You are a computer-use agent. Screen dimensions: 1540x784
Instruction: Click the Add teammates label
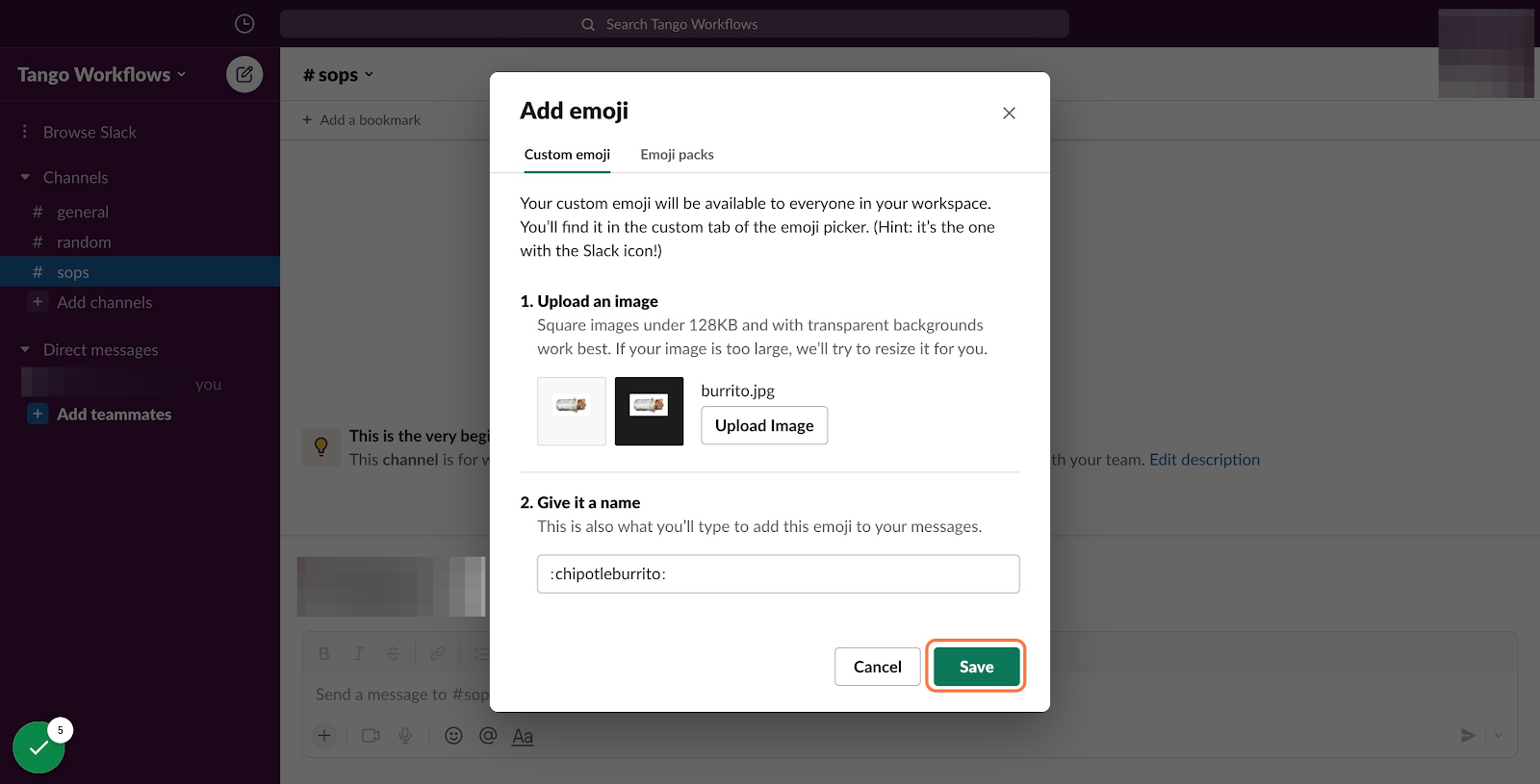(x=114, y=415)
